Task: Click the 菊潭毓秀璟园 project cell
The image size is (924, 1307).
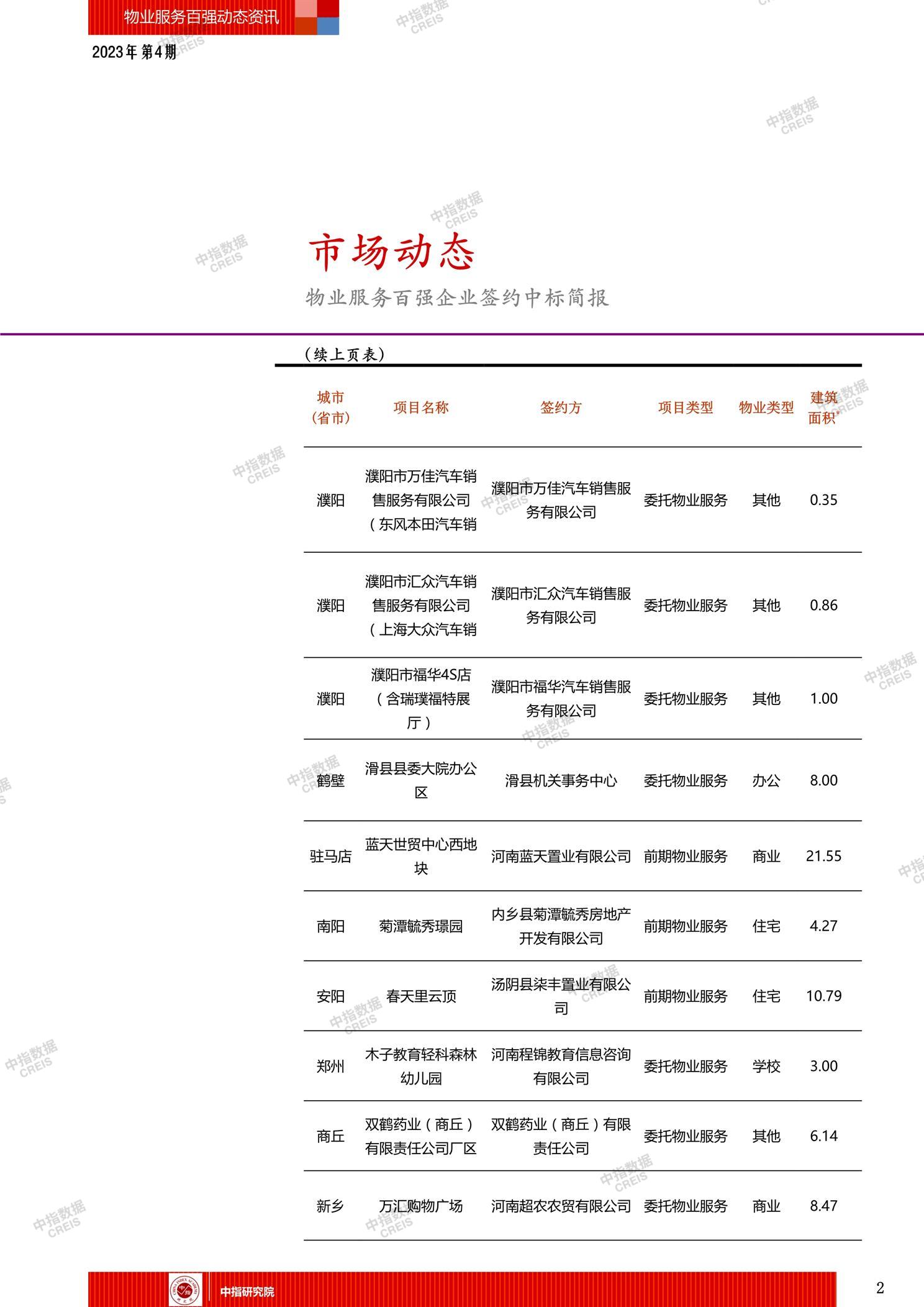Action: pos(421,926)
